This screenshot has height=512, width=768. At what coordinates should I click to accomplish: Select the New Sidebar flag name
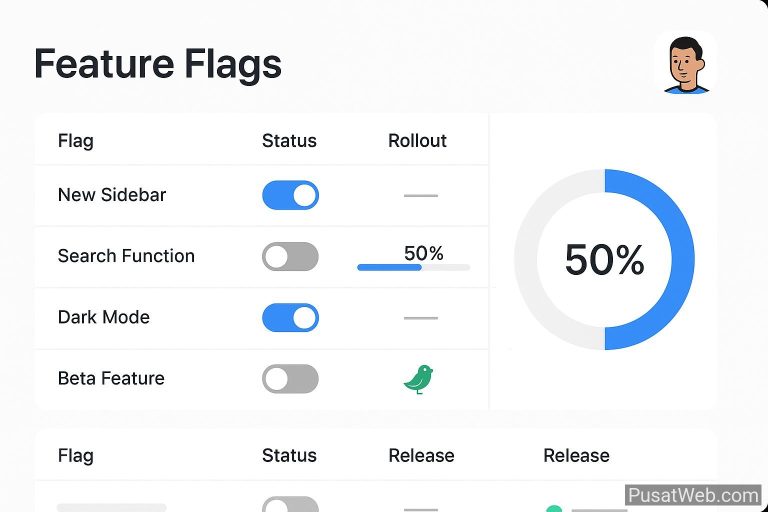click(112, 195)
